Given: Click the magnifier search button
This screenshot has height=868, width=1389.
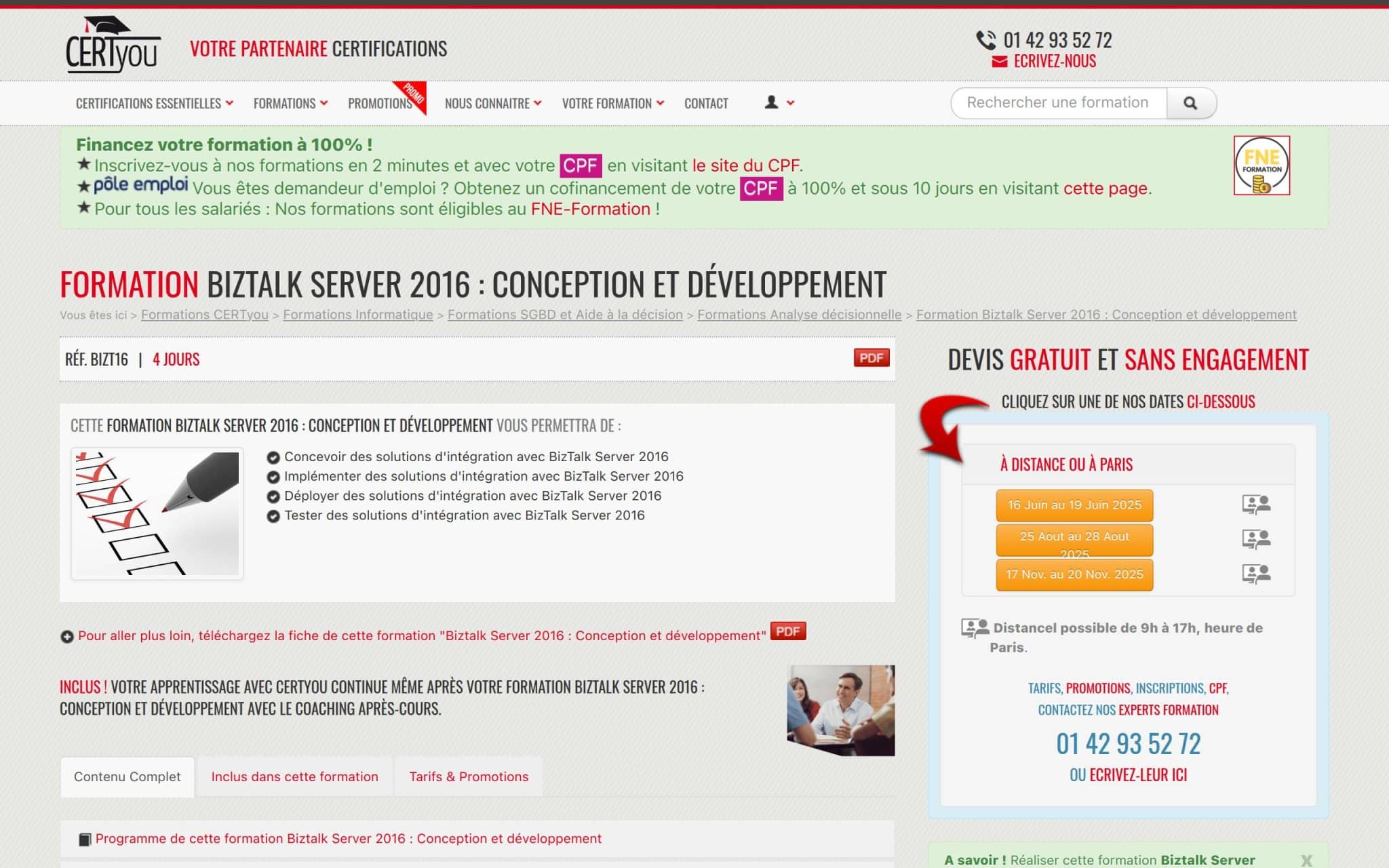Looking at the screenshot, I should click(1191, 103).
